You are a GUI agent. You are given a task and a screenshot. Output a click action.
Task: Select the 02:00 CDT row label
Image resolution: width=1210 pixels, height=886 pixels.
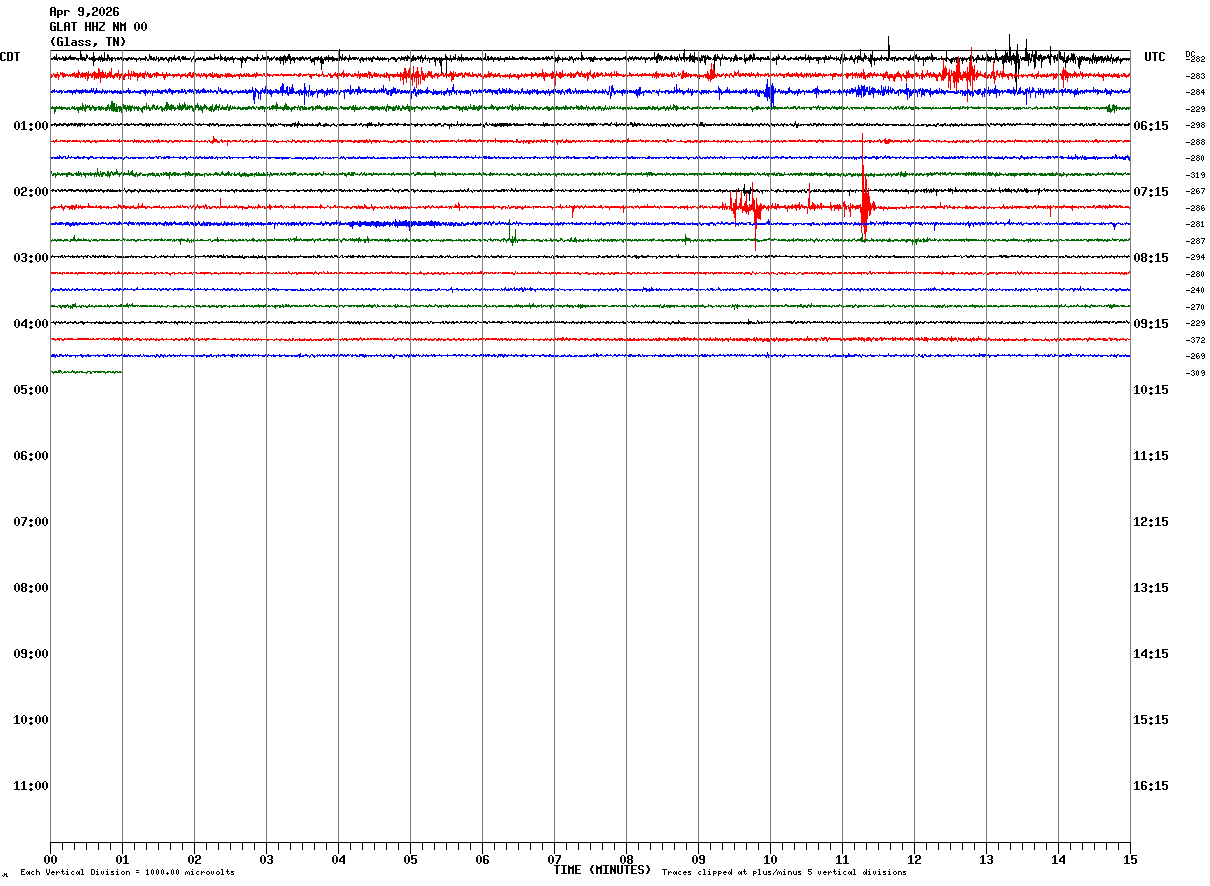(x=30, y=191)
